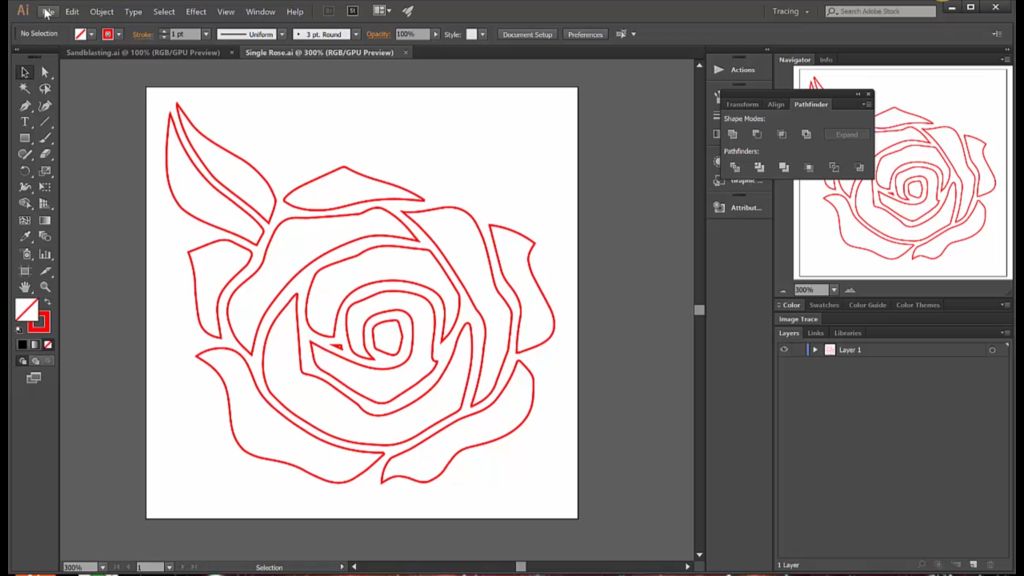The image size is (1024, 576).
Task: Click the Divide pathfinder icon
Action: 733,167
